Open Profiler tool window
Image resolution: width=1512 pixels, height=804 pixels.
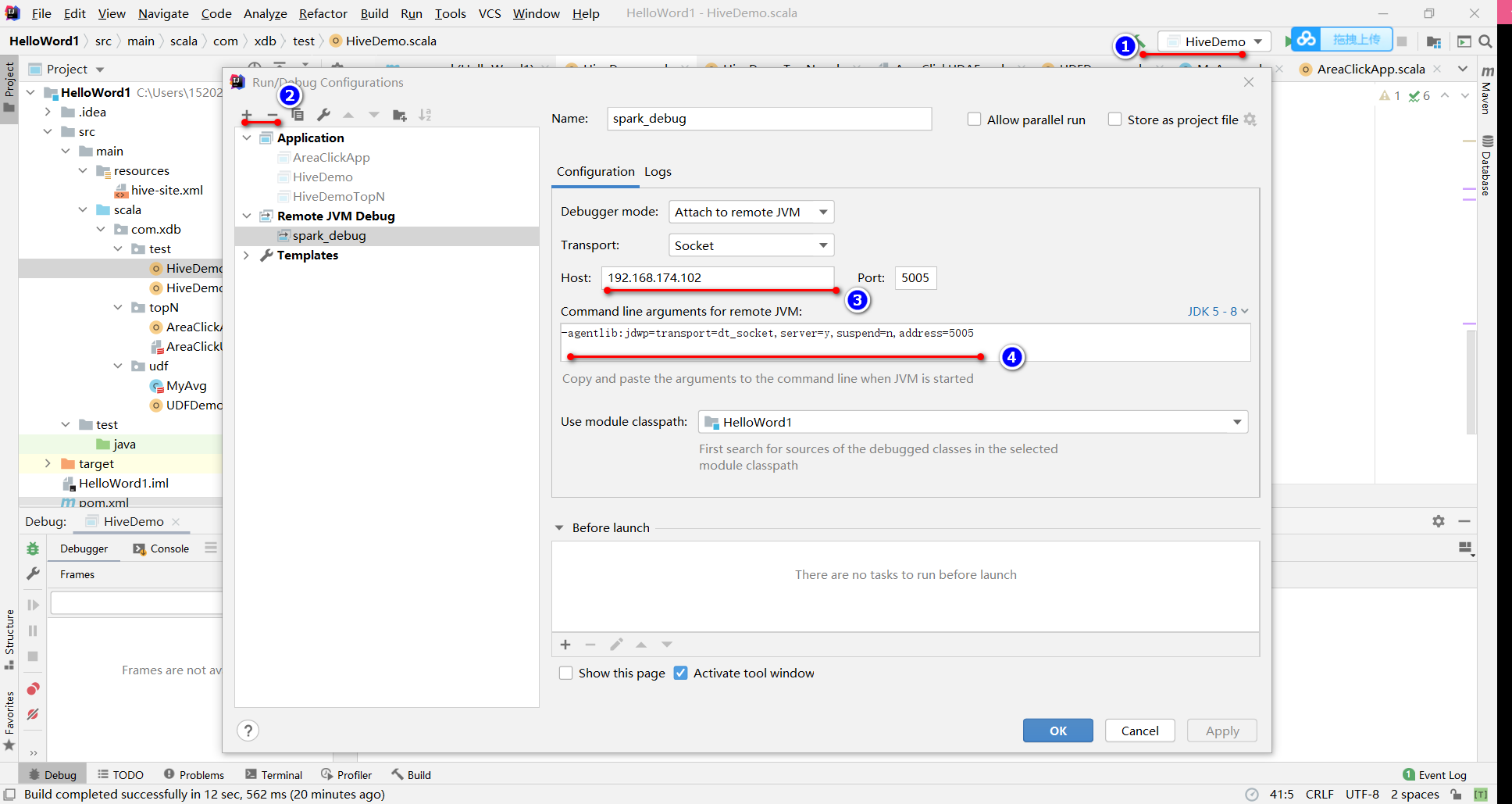pyautogui.click(x=346, y=775)
